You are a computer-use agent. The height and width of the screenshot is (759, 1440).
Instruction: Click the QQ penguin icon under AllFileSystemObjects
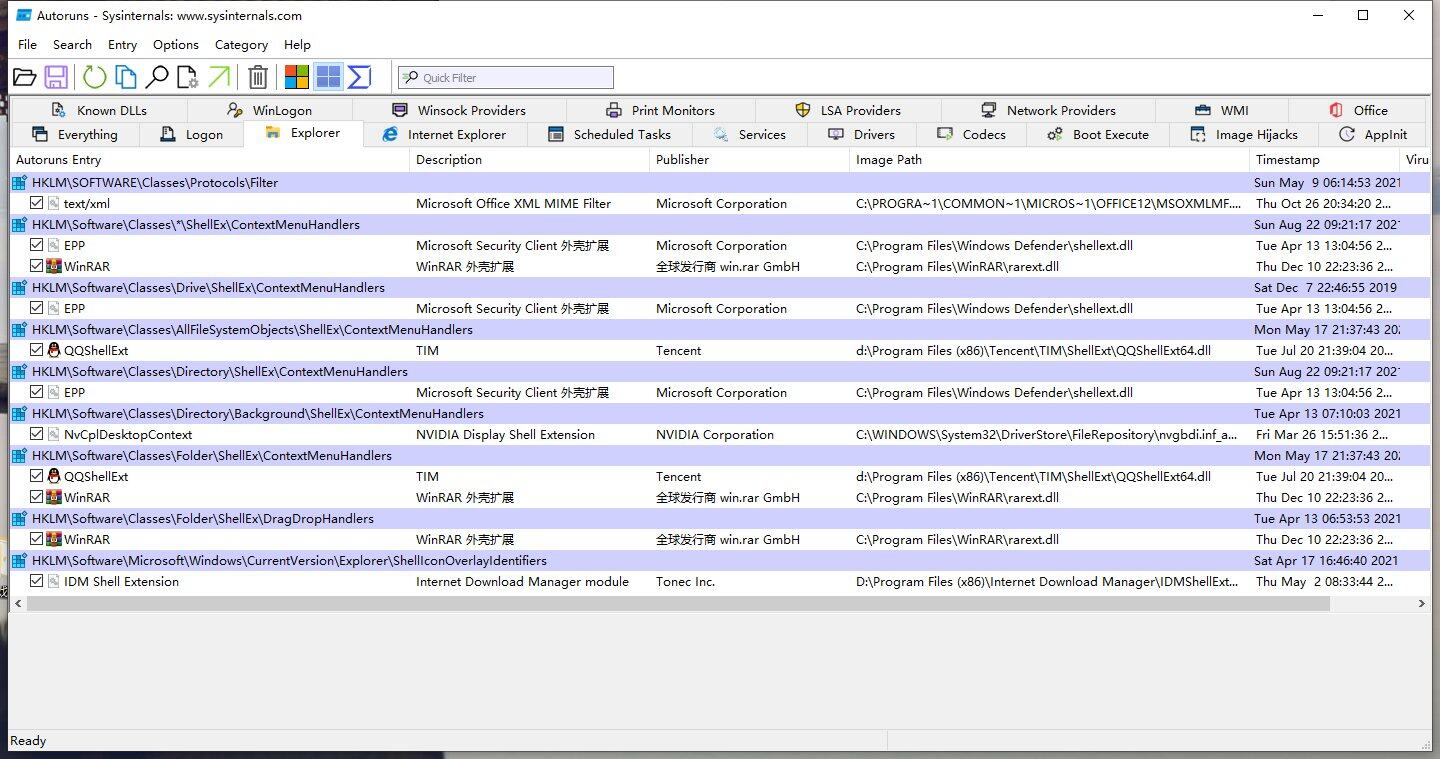(54, 350)
